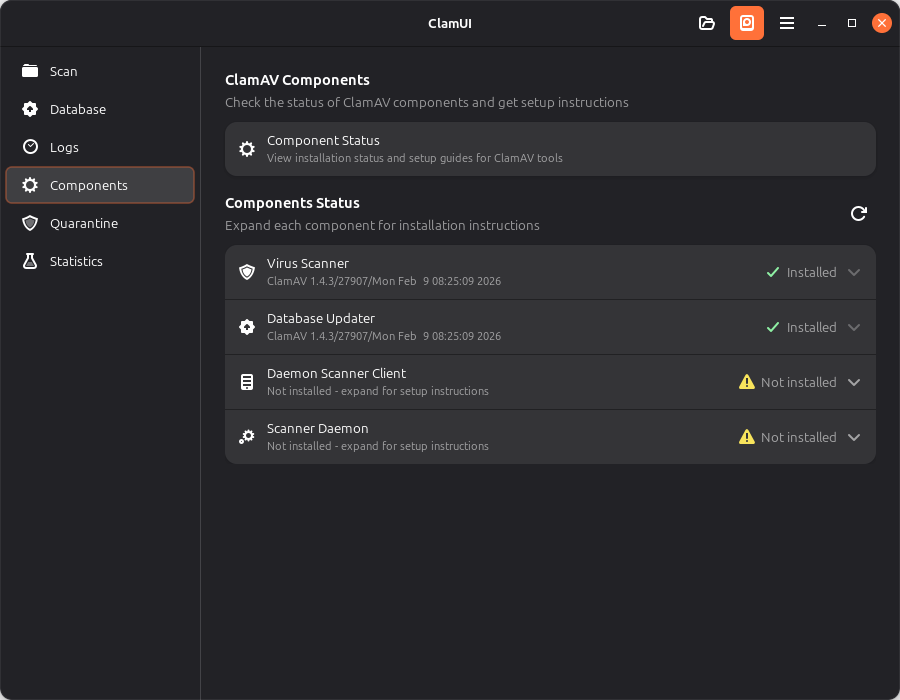
Task: Expand Scanner Daemon setup instructions
Action: pyautogui.click(x=854, y=437)
